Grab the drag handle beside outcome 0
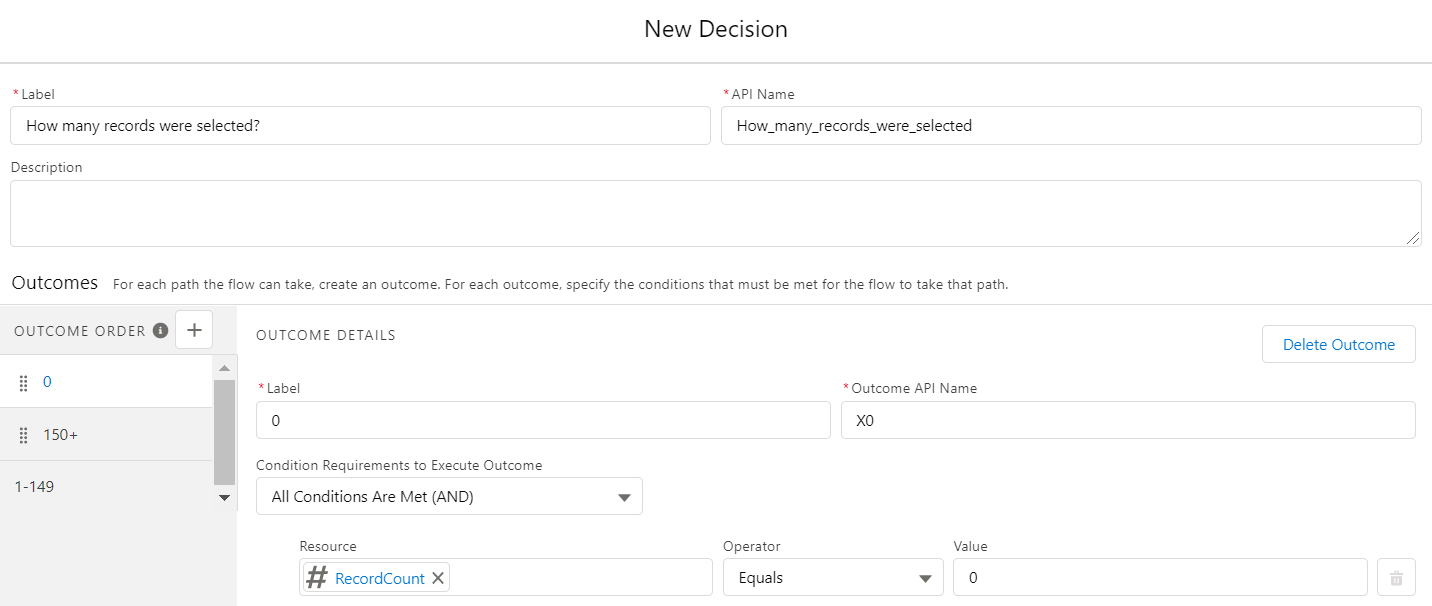 22,381
